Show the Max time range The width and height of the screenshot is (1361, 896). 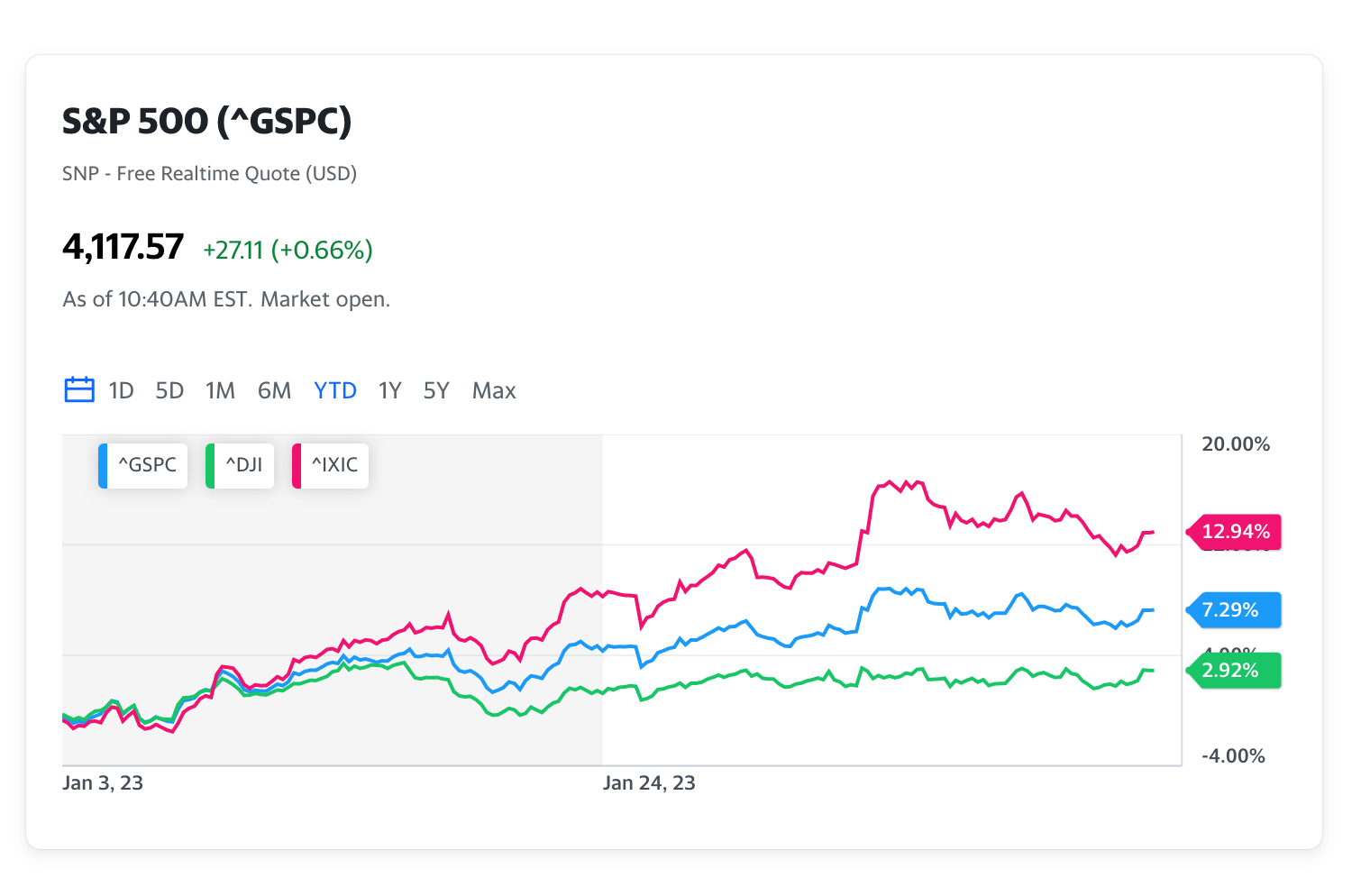pyautogui.click(x=494, y=390)
